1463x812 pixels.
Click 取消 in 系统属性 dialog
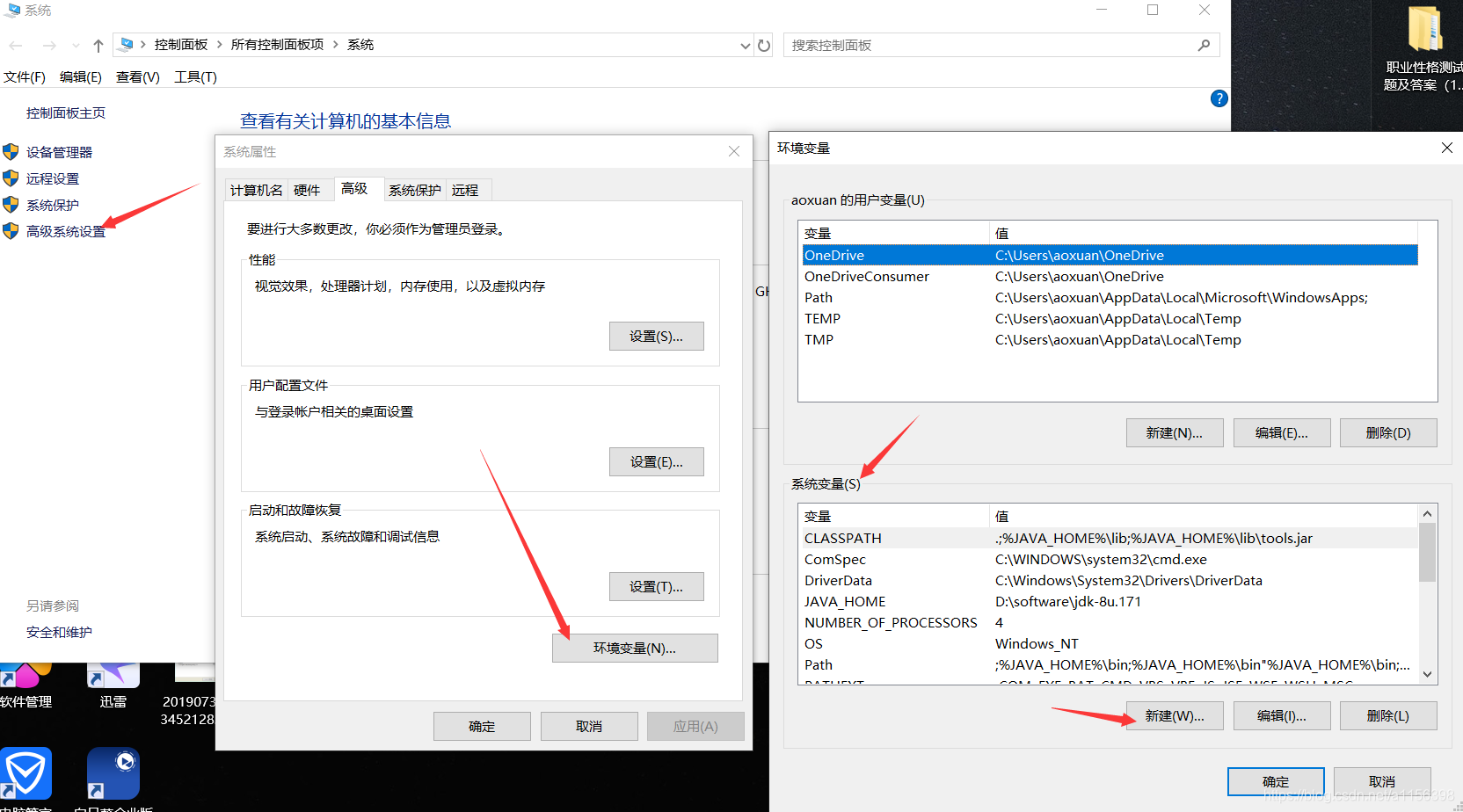(589, 727)
